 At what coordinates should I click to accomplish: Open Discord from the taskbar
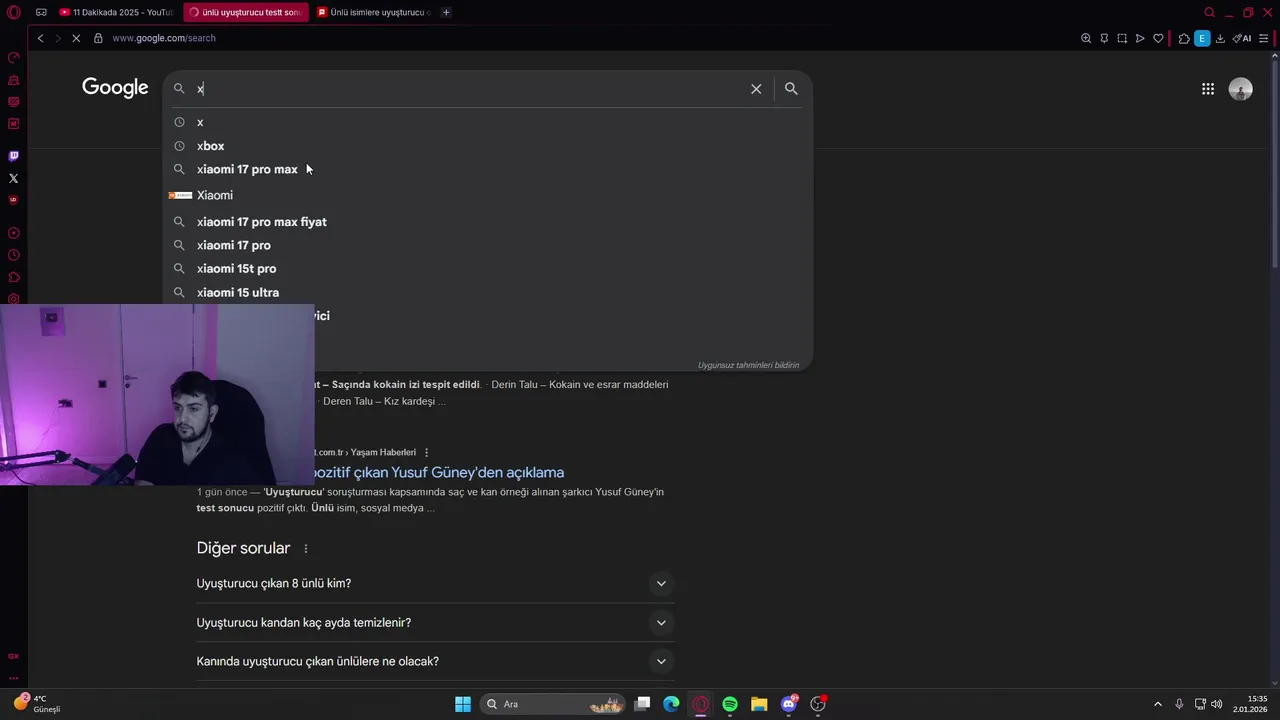click(789, 704)
